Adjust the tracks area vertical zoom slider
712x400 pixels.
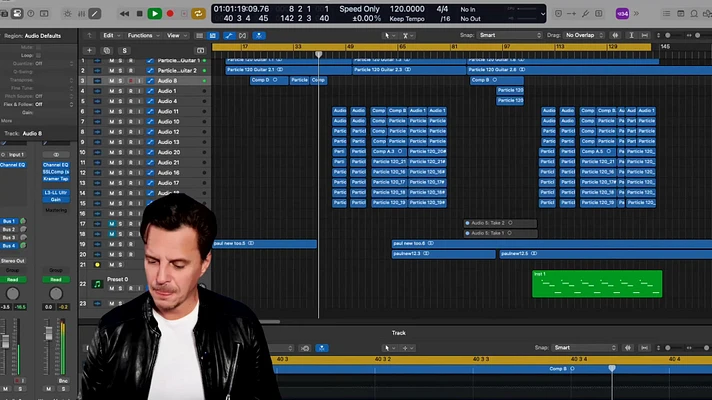[668, 35]
